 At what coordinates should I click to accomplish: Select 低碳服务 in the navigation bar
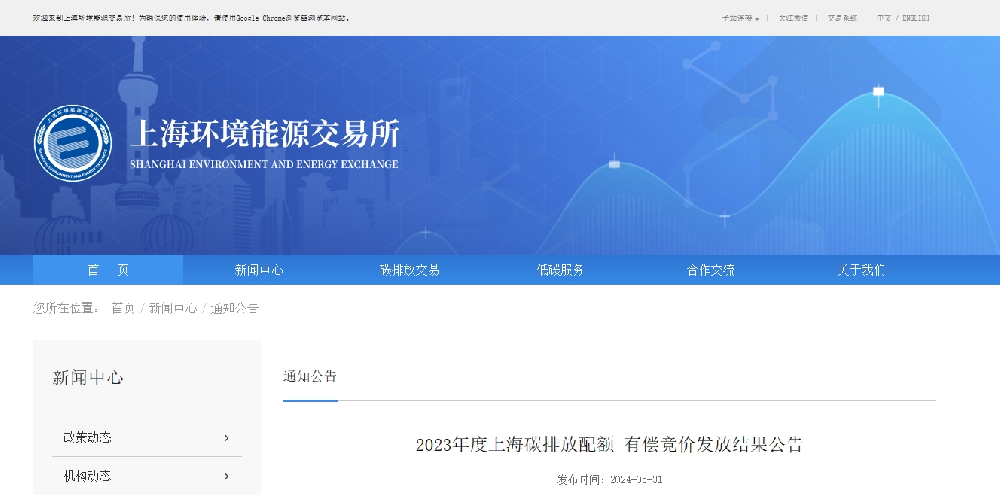pyautogui.click(x=560, y=270)
